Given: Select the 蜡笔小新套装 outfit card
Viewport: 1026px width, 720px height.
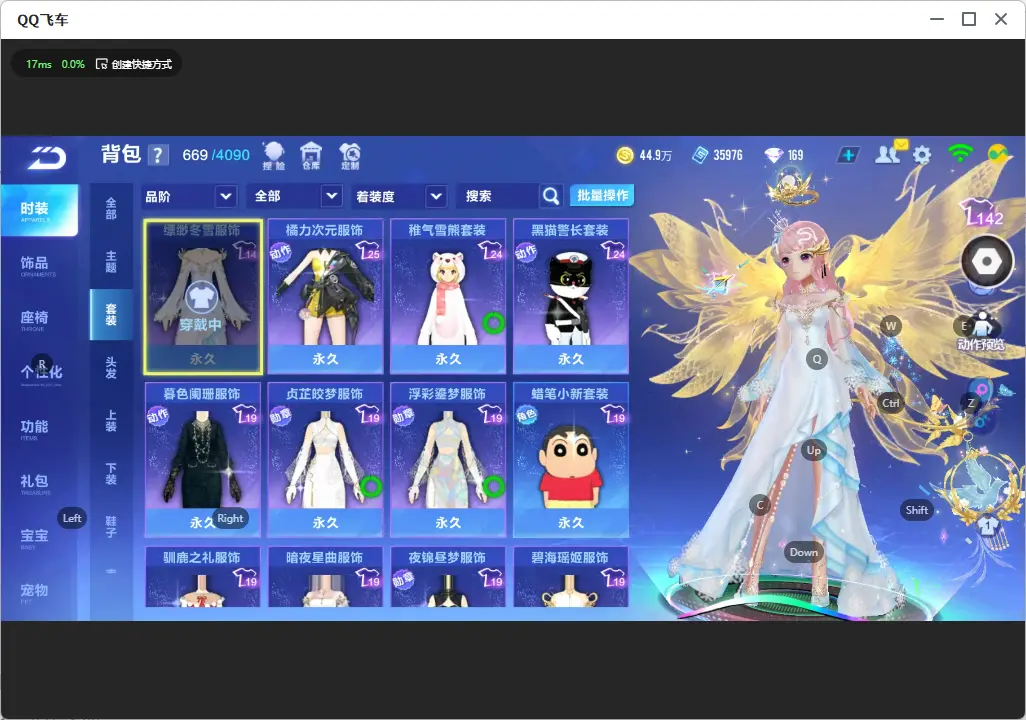Looking at the screenshot, I should [571, 460].
